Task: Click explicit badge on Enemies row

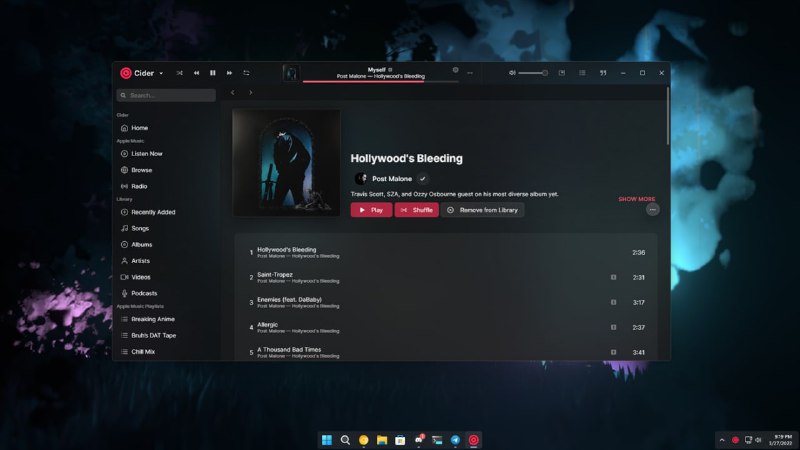Action: point(613,302)
